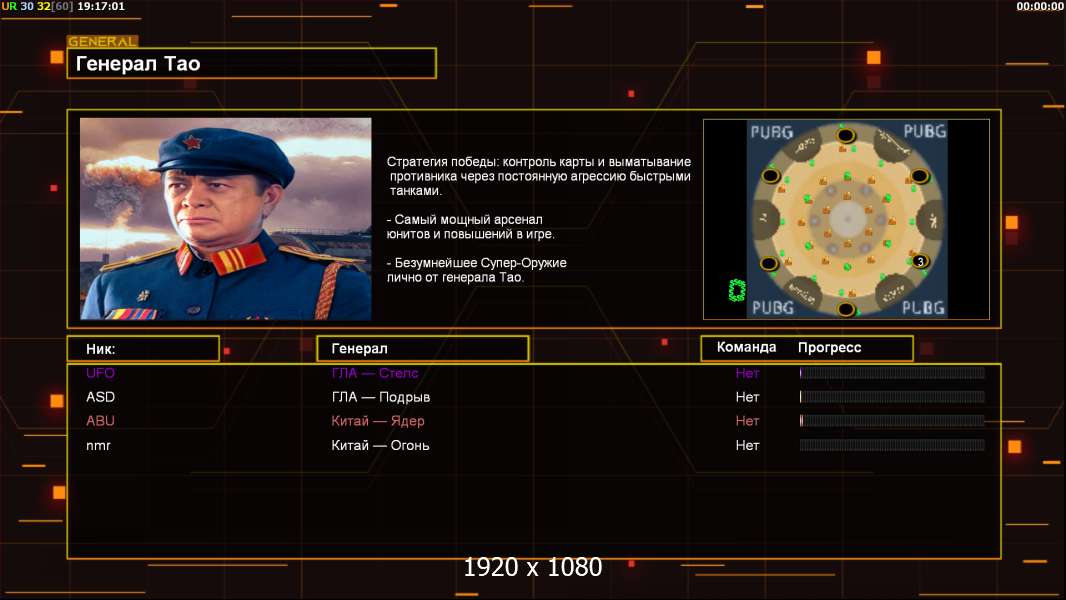Click start position marker numbered 3 on minimap

pyautogui.click(x=920, y=261)
